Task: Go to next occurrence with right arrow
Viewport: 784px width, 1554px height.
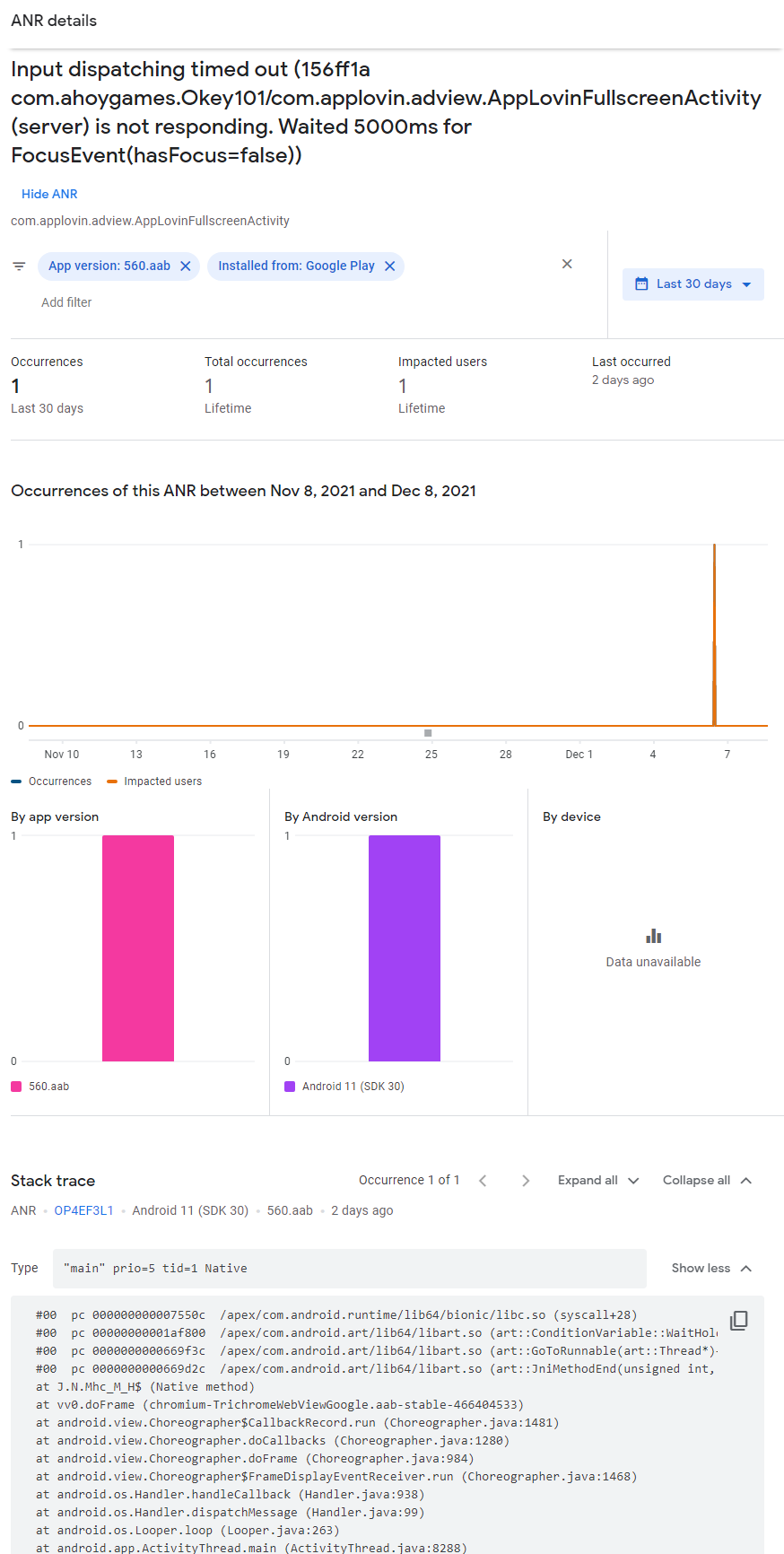Action: coord(526,1181)
